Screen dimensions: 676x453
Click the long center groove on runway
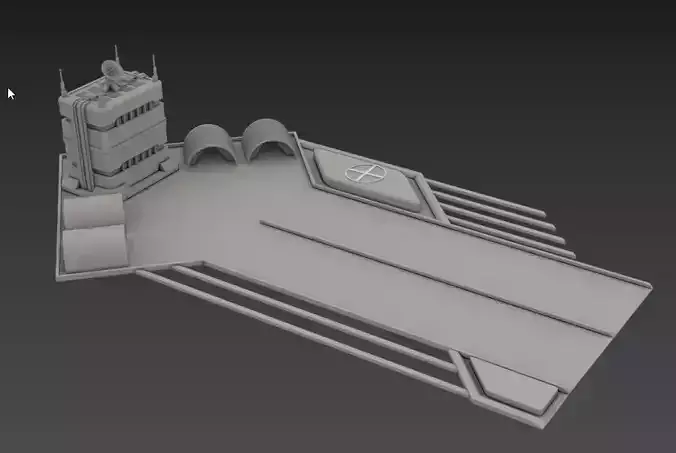tap(435, 278)
